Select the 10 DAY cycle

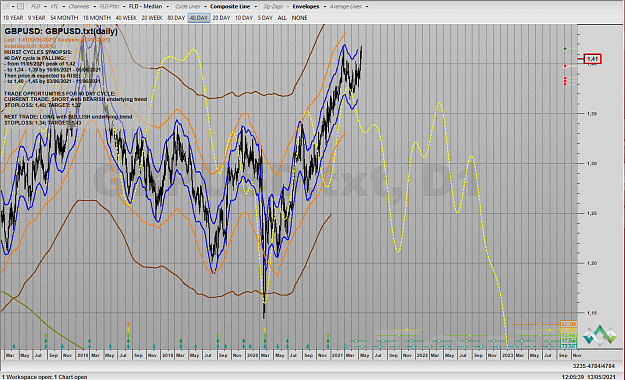click(x=244, y=18)
